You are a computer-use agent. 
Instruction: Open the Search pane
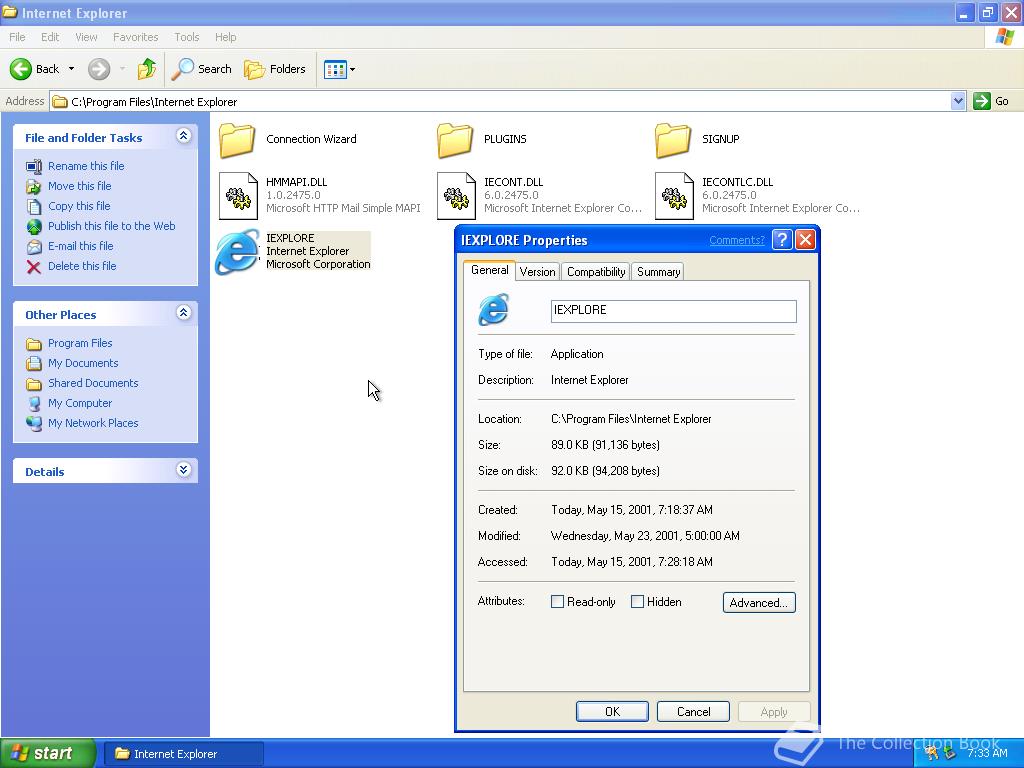point(202,69)
